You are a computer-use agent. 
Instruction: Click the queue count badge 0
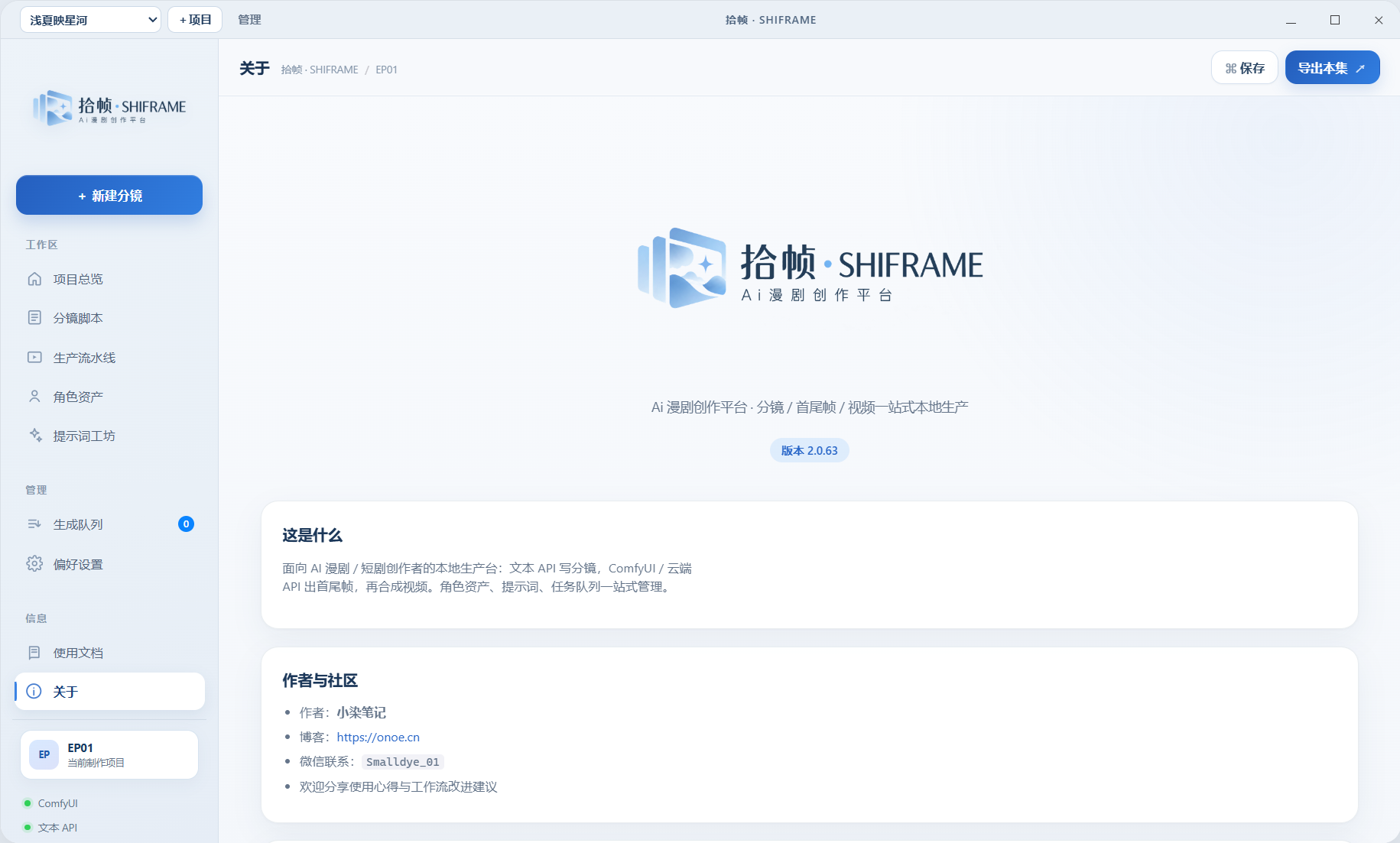coord(186,524)
